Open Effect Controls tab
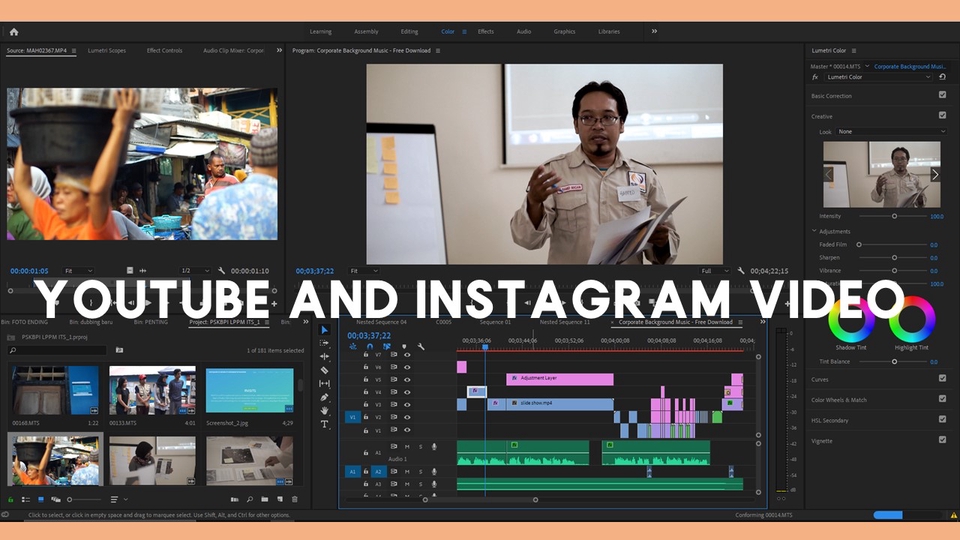960x540 pixels. coord(164,51)
